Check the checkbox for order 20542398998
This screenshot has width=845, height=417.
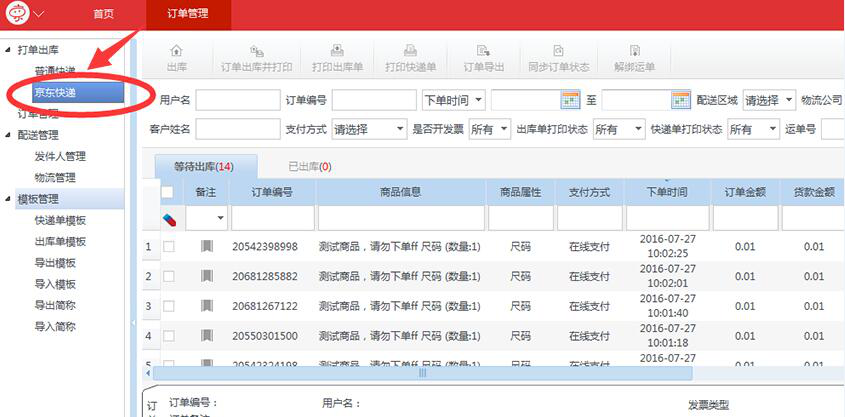coord(169,247)
